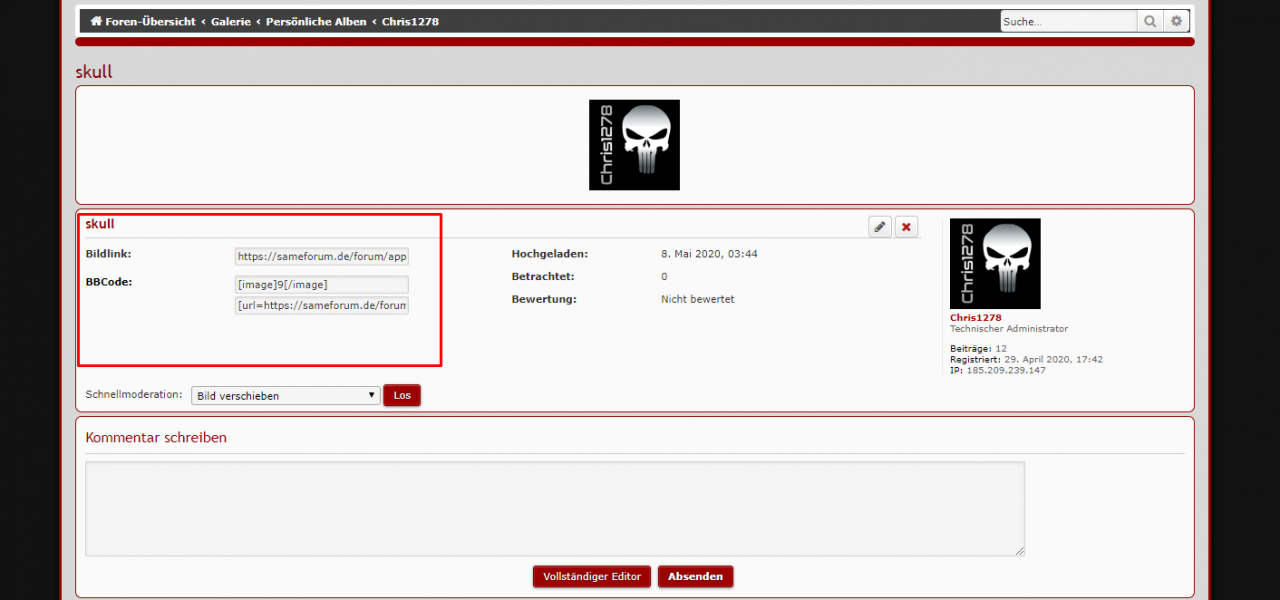This screenshot has width=1280, height=600.
Task: Open the Vollständiger Editor
Action: (592, 577)
